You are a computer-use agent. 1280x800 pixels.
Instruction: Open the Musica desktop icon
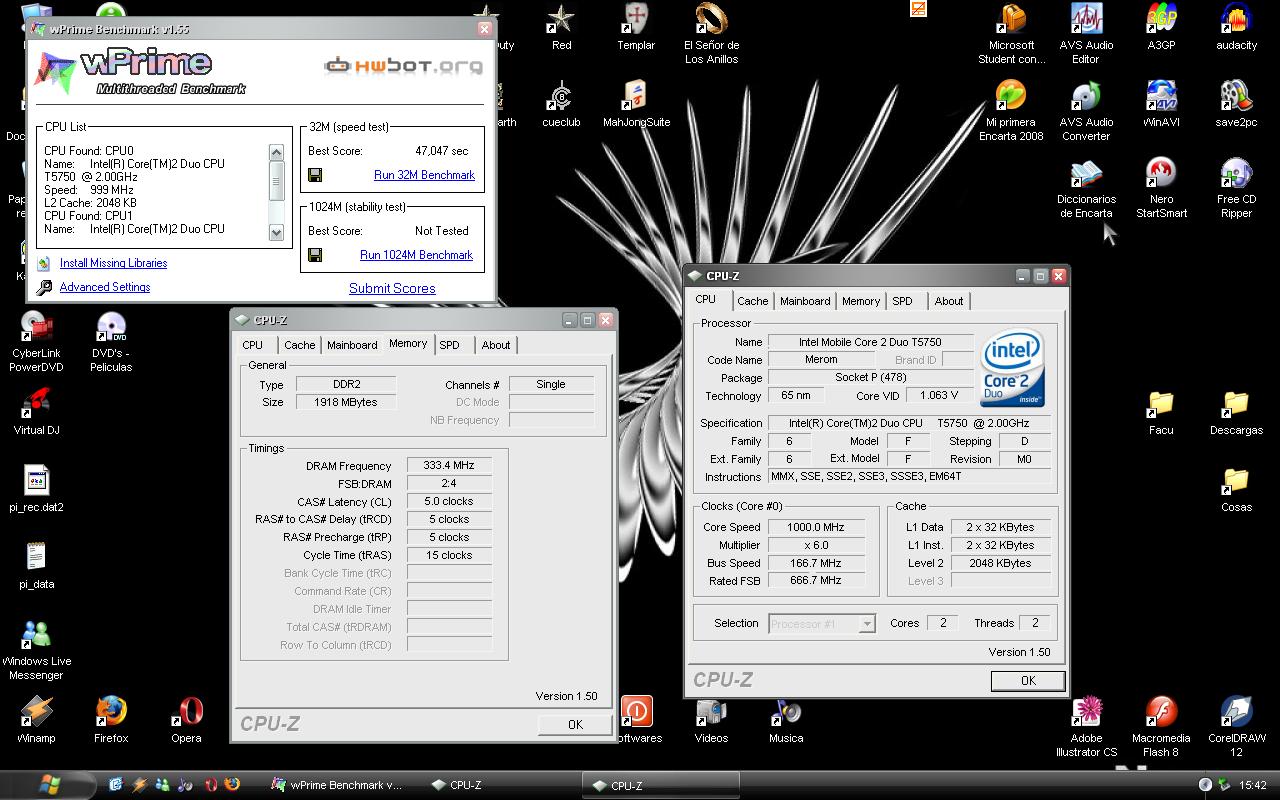coord(786,720)
